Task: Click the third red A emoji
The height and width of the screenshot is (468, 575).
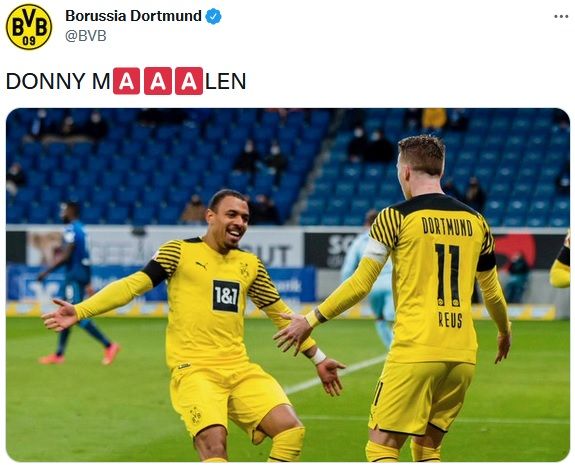Action: 189,81
